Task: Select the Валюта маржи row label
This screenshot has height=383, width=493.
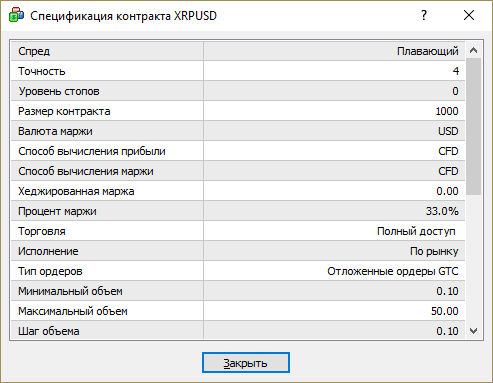Action: click(55, 131)
